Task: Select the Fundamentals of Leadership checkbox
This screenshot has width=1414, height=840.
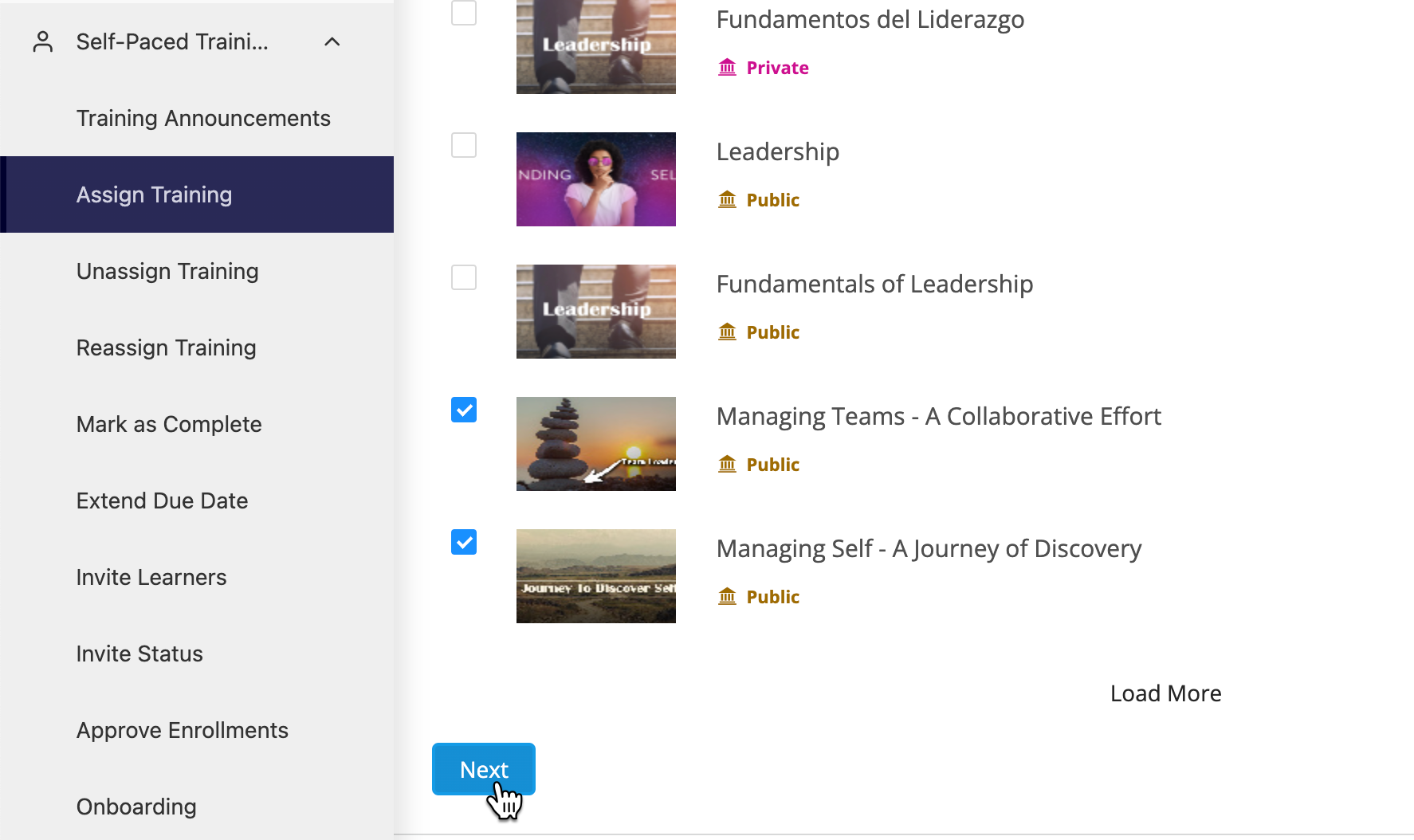Action: 464,277
